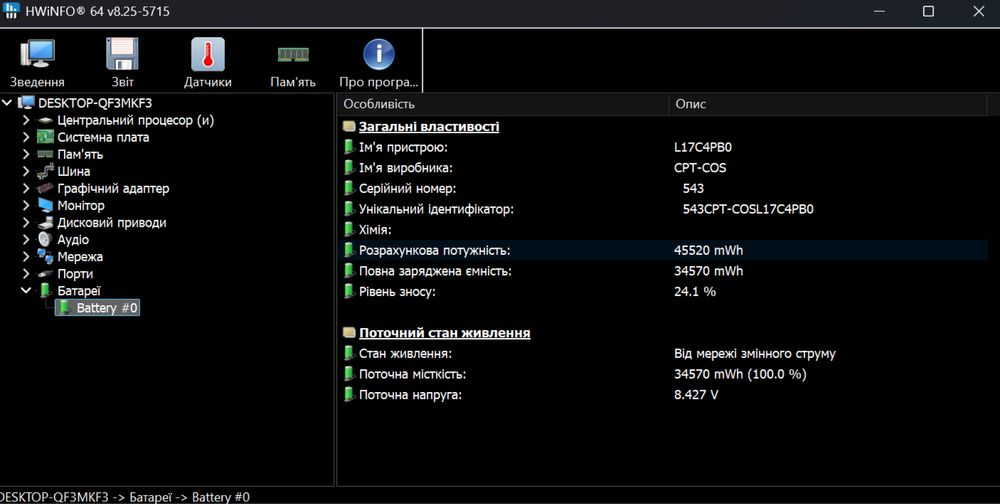This screenshot has width=1000, height=504.
Task: Click the drive icon beside Дискові приводи
Action: [45, 223]
